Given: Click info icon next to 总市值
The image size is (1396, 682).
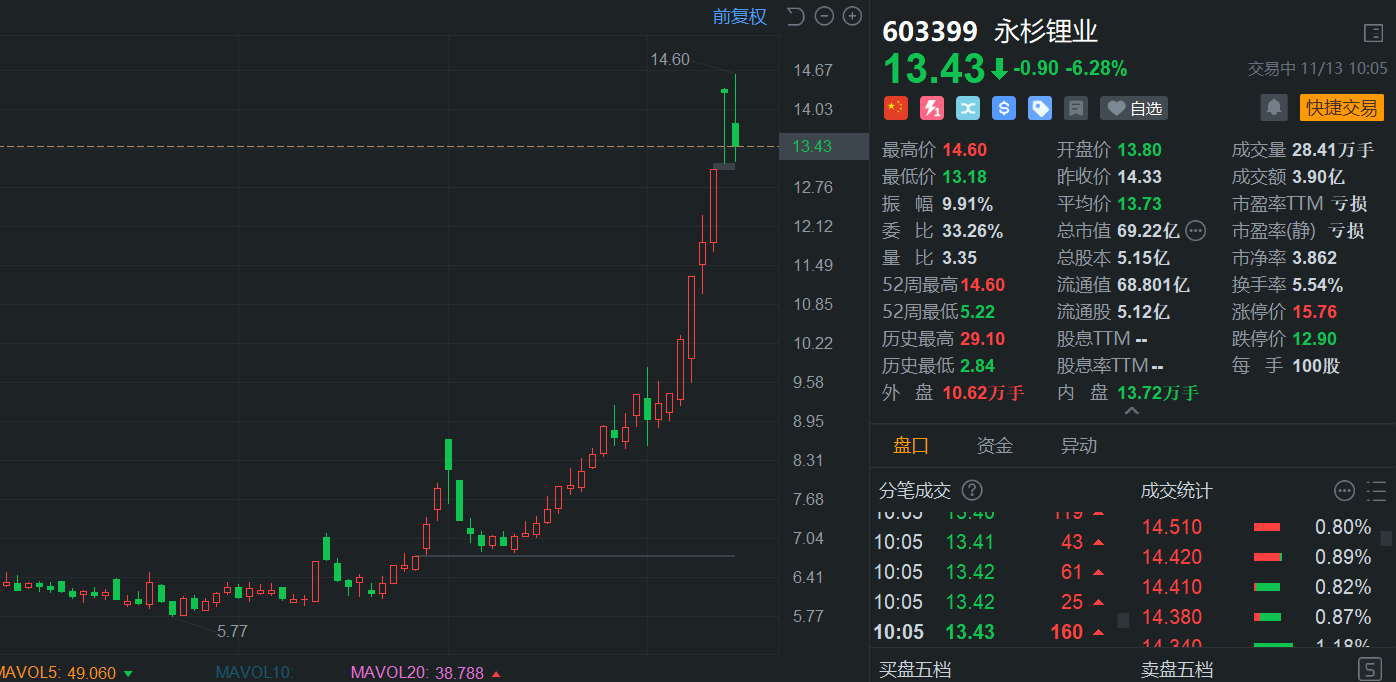Looking at the screenshot, I should point(1195,231).
